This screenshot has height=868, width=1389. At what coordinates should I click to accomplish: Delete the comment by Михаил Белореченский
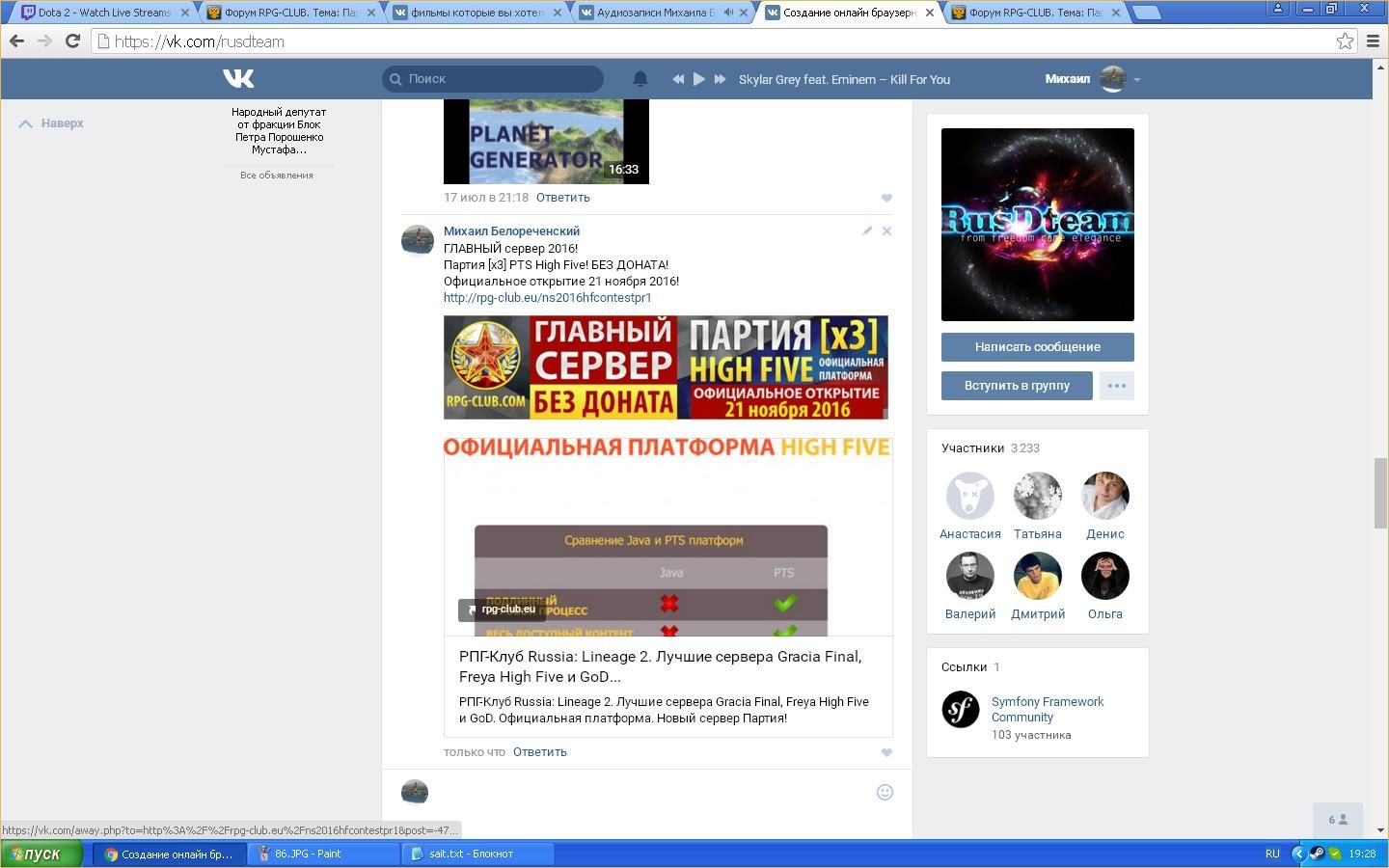886,231
